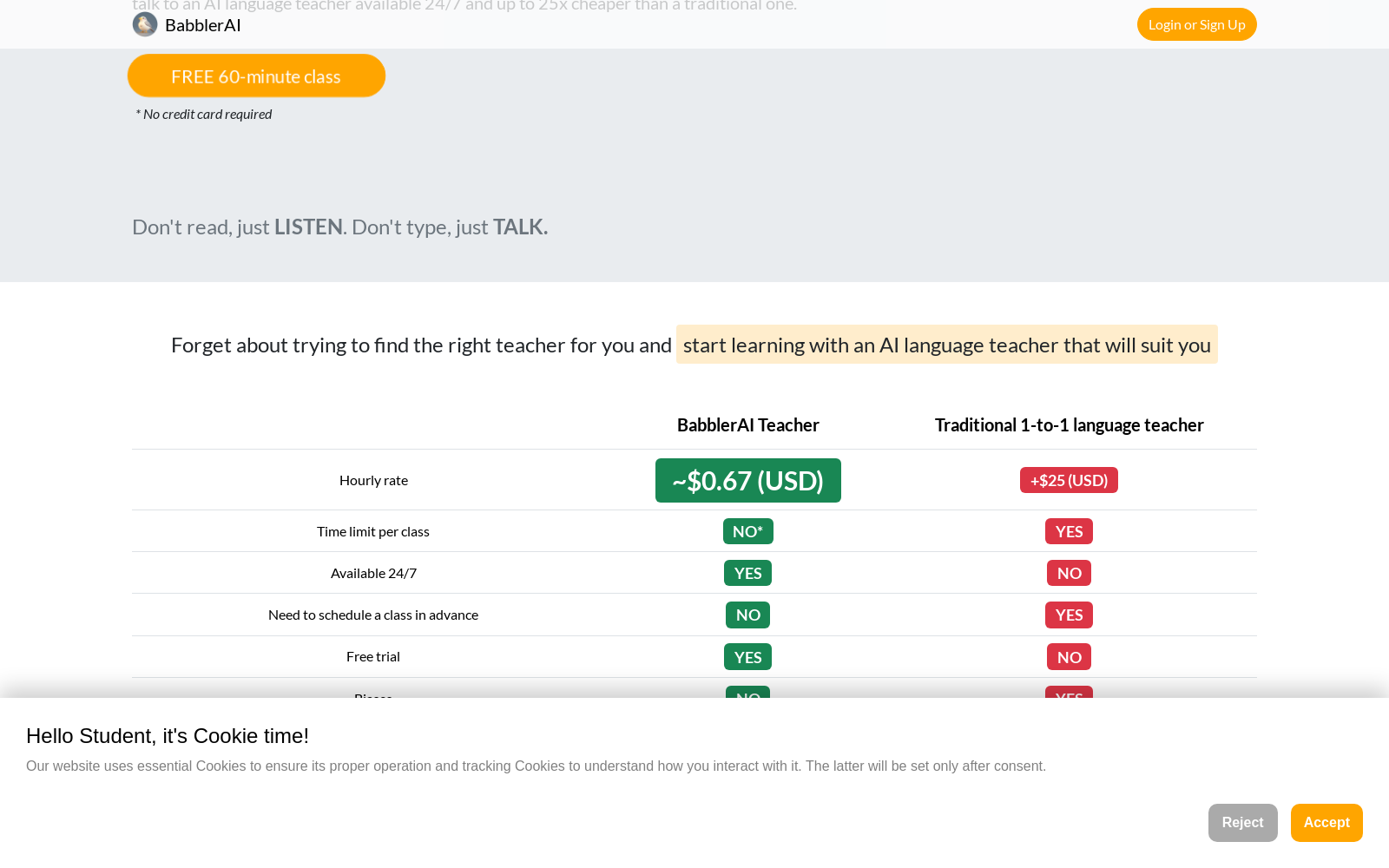Click the +$25 (USD) price badge
Image resolution: width=1389 pixels, height=868 pixels.
click(1069, 480)
